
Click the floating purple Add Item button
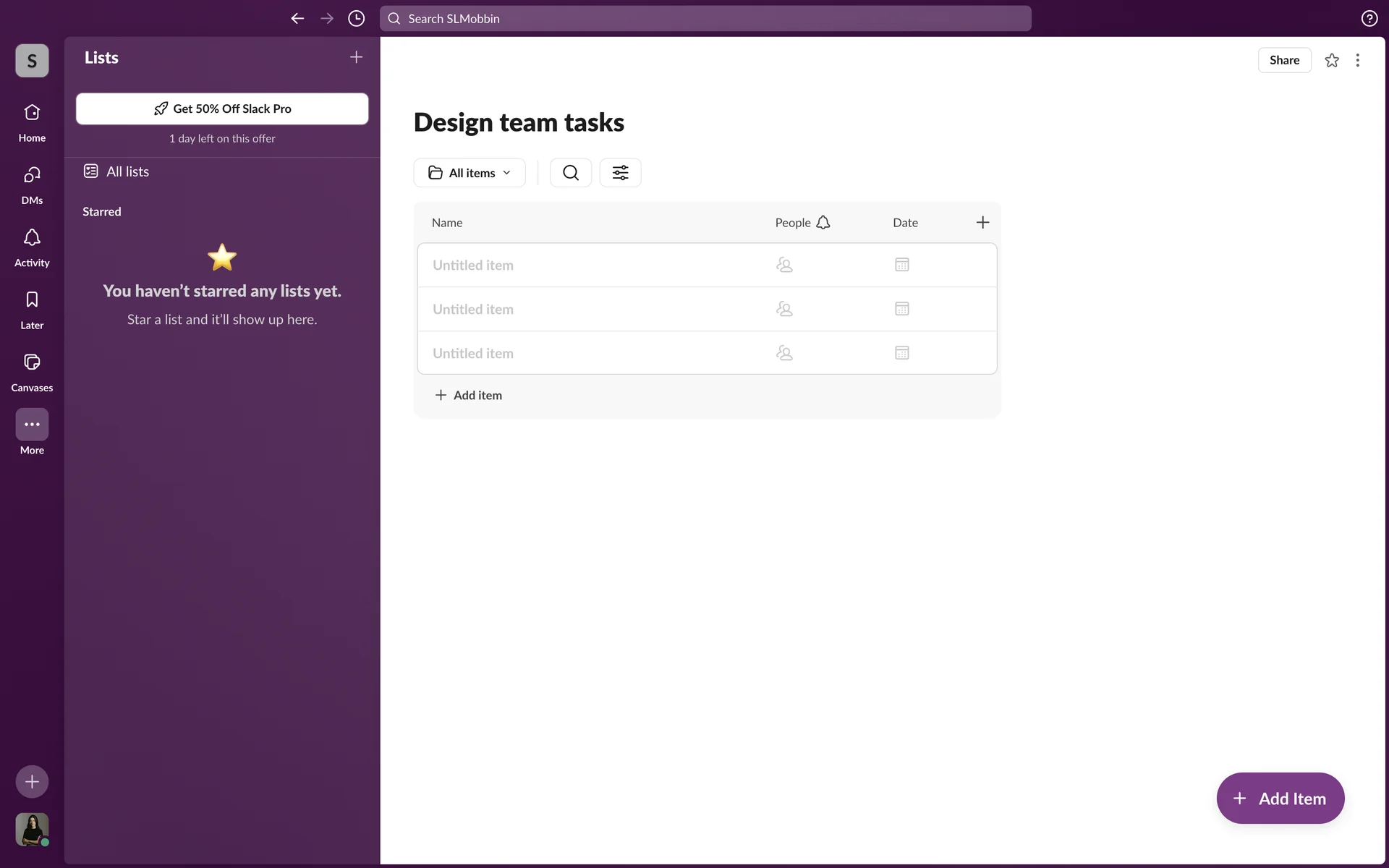1280,799
